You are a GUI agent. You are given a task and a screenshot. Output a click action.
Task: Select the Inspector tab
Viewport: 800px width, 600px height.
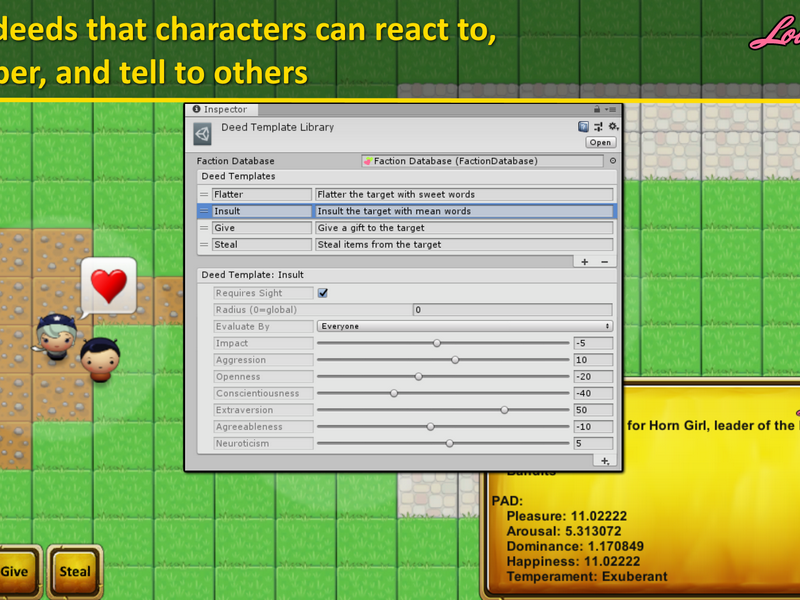[220, 109]
